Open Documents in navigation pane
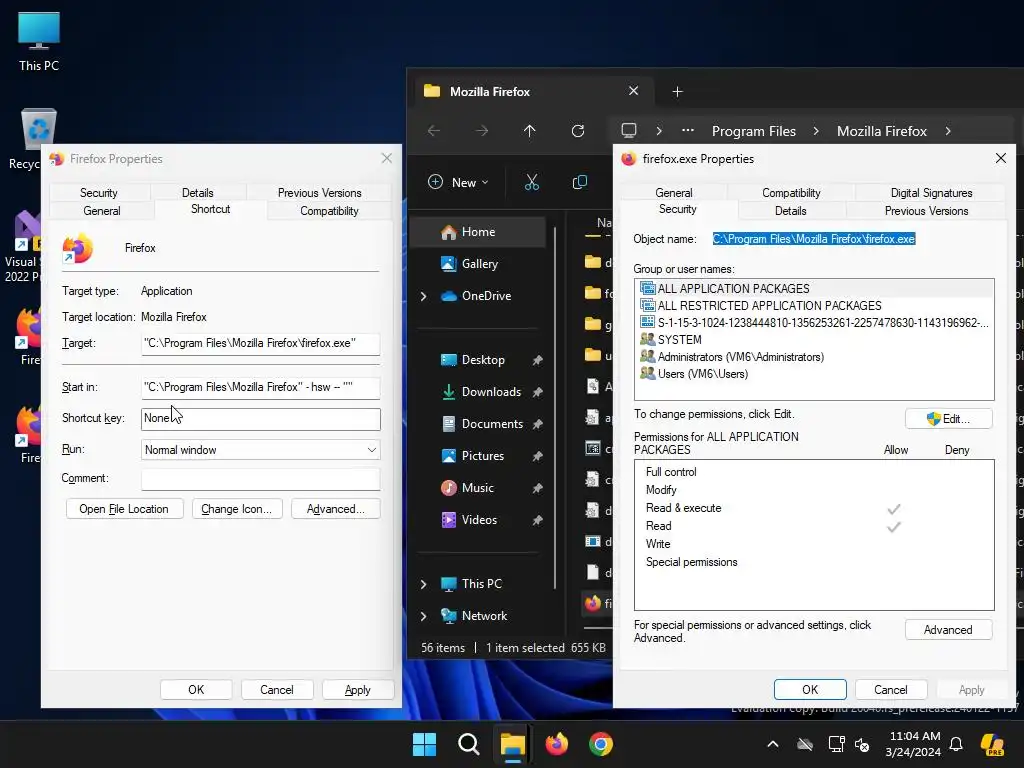Viewport: 1024px width, 768px height. (478, 424)
